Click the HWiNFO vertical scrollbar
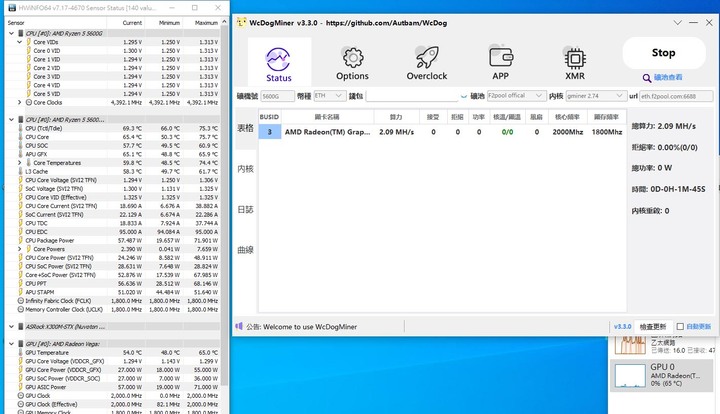 [x=224, y=205]
